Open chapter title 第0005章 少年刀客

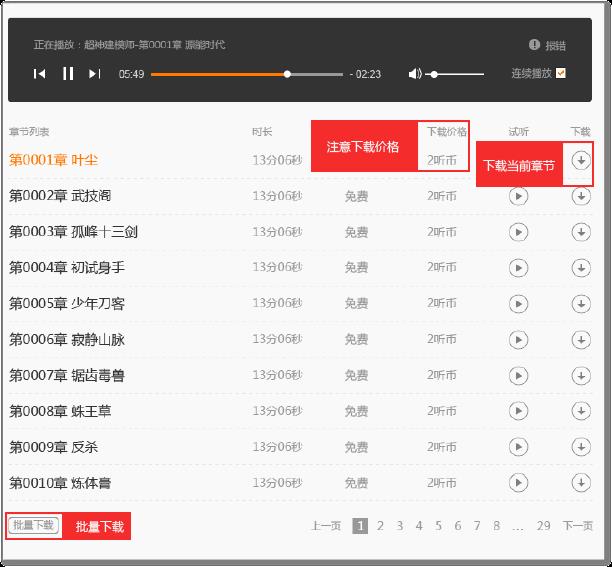point(67,304)
